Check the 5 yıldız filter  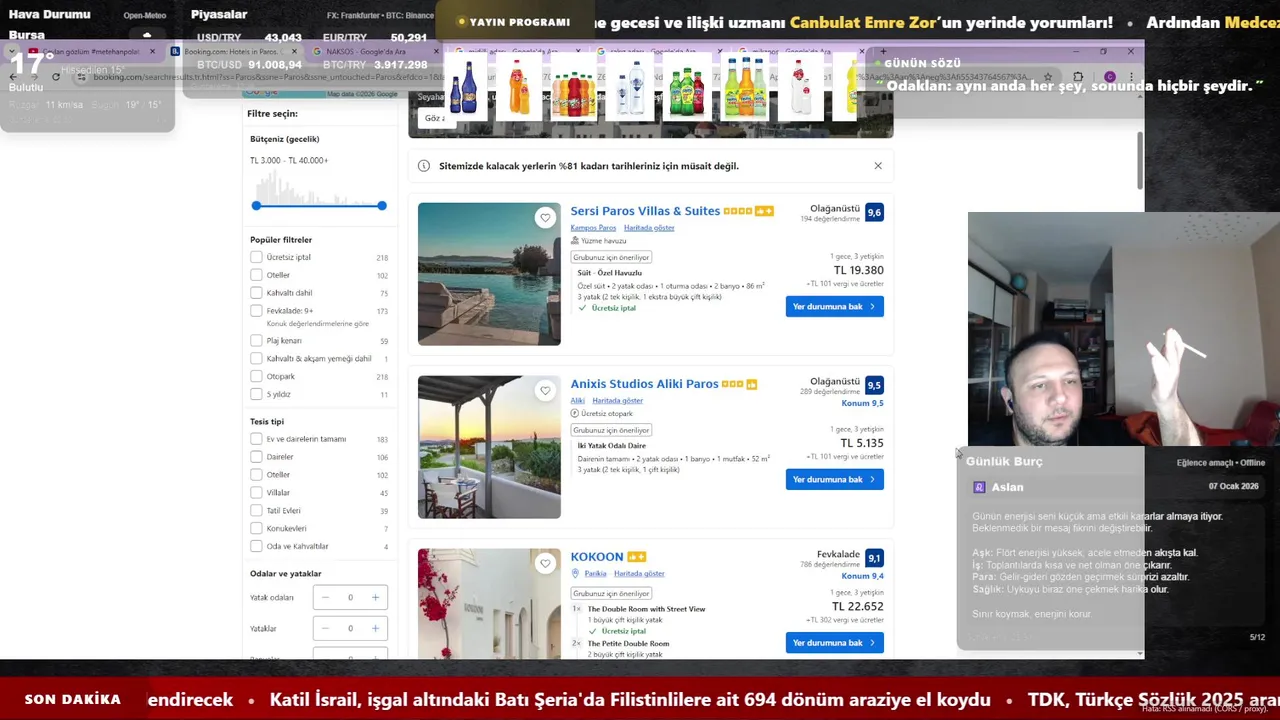pos(256,395)
